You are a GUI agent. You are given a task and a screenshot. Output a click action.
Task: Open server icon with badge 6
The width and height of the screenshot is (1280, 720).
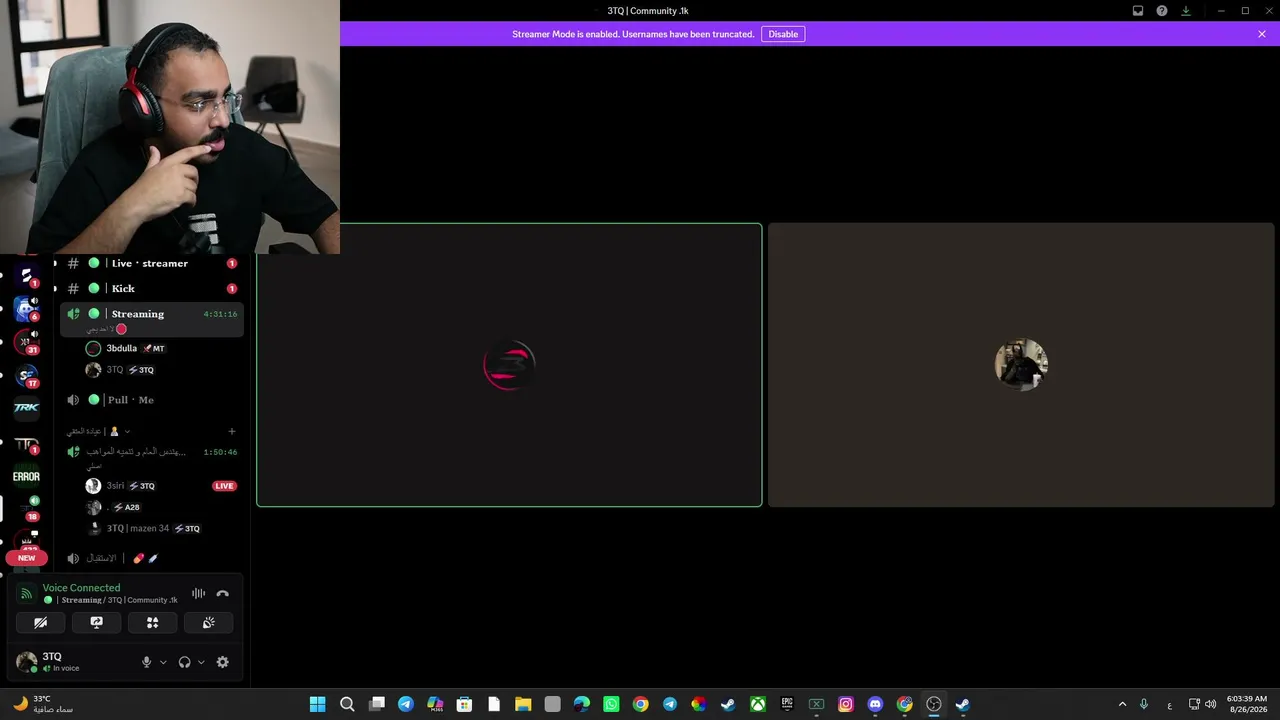27,309
